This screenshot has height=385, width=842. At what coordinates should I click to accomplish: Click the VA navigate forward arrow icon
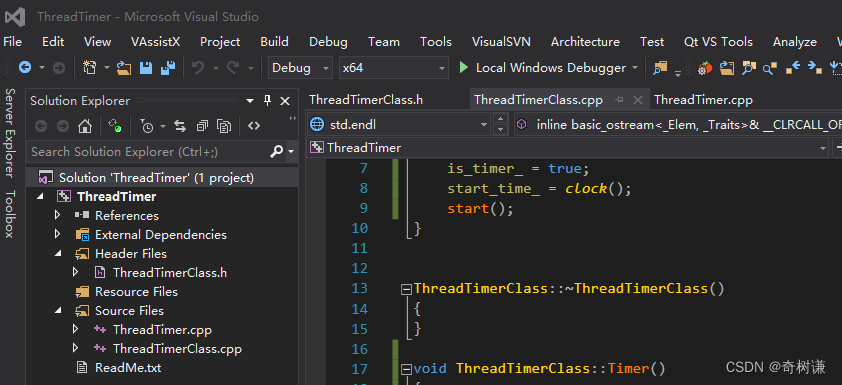tap(815, 68)
